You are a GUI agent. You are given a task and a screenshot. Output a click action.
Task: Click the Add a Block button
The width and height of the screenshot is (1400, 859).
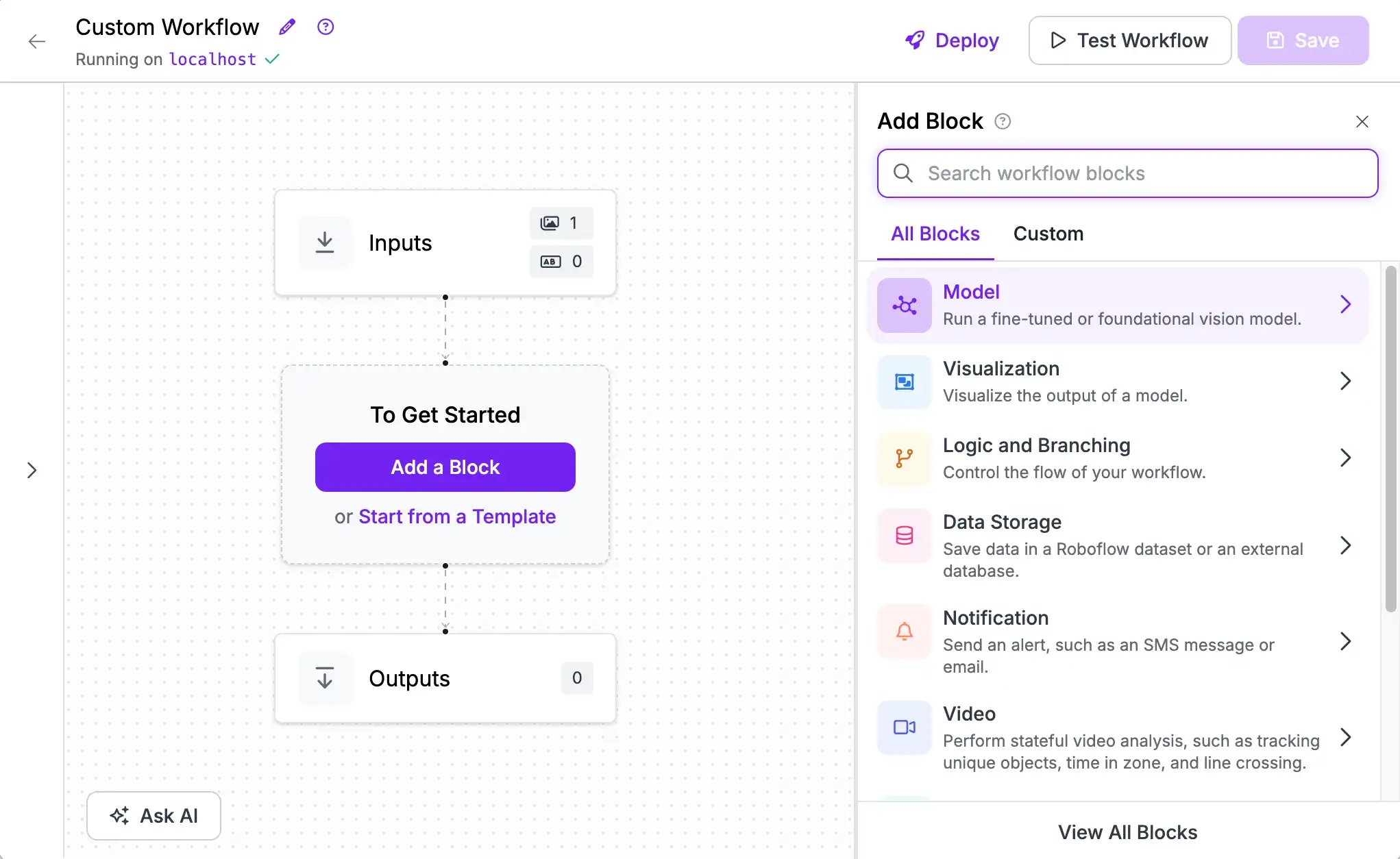(x=445, y=467)
